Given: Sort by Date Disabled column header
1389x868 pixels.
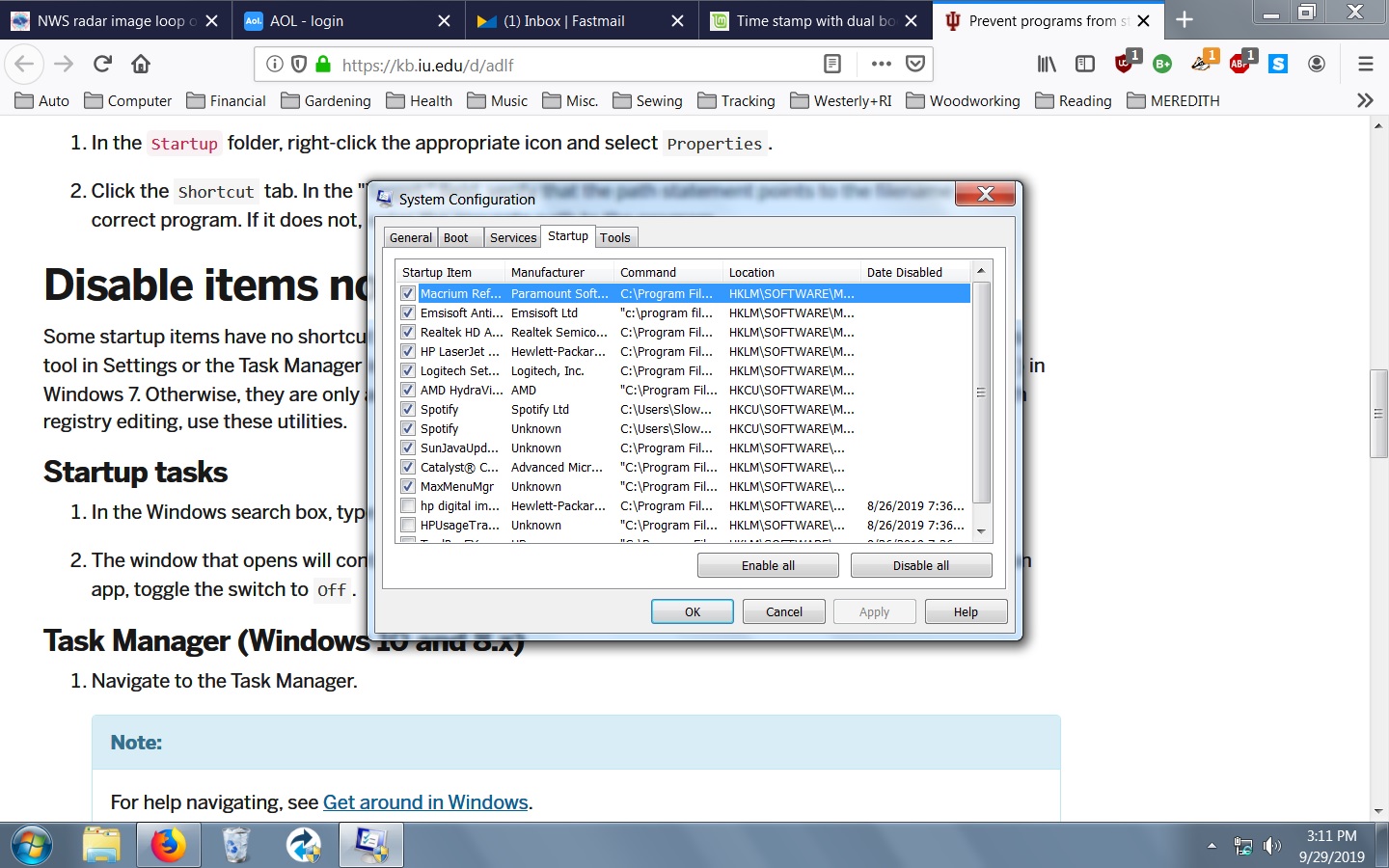Looking at the screenshot, I should point(914,272).
